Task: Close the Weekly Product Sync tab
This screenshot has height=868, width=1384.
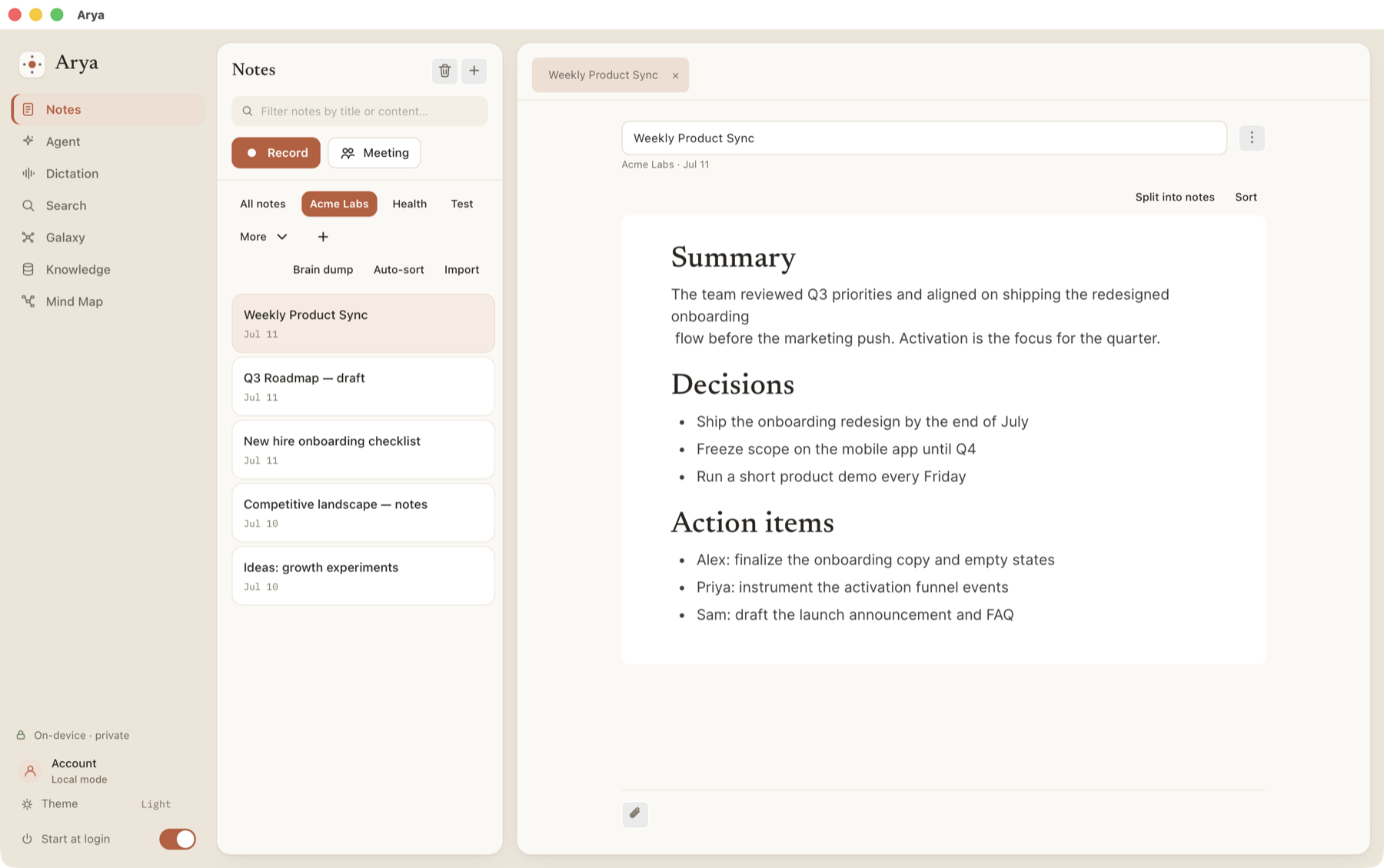Action: 675,75
